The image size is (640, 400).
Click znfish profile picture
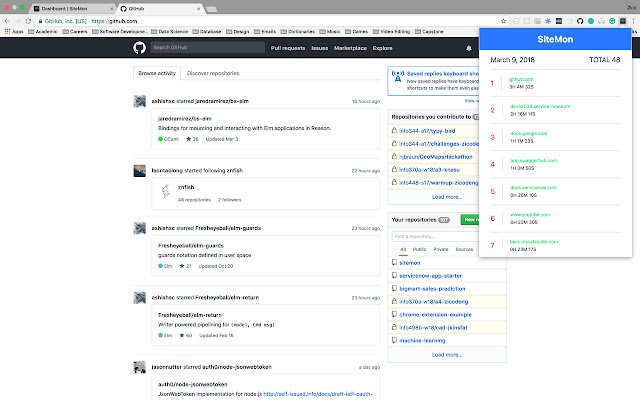point(165,191)
